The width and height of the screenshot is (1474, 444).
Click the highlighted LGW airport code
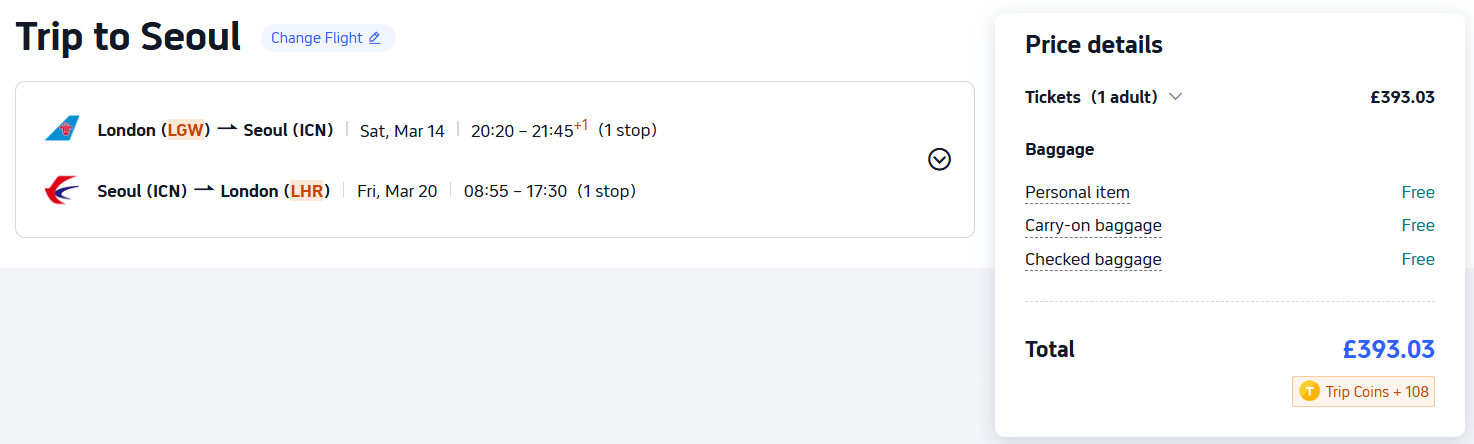pos(185,130)
